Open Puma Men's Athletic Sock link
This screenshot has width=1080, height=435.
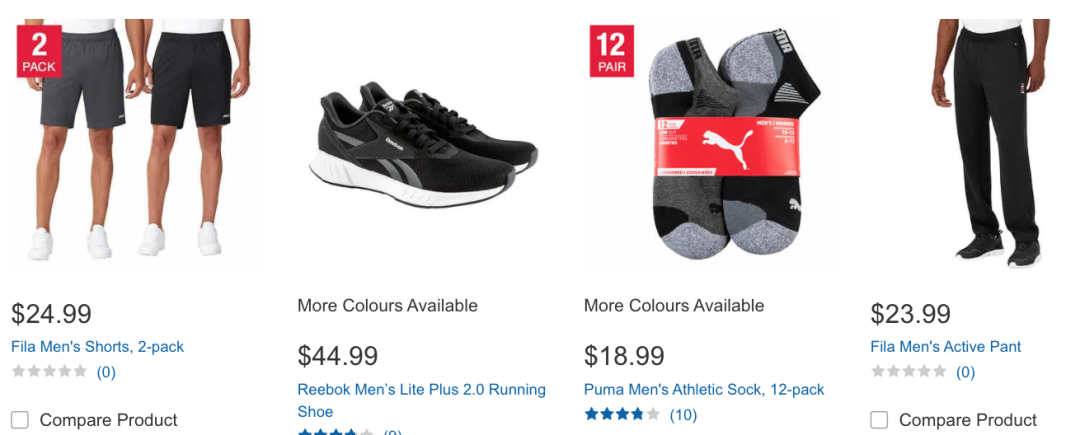coord(704,389)
